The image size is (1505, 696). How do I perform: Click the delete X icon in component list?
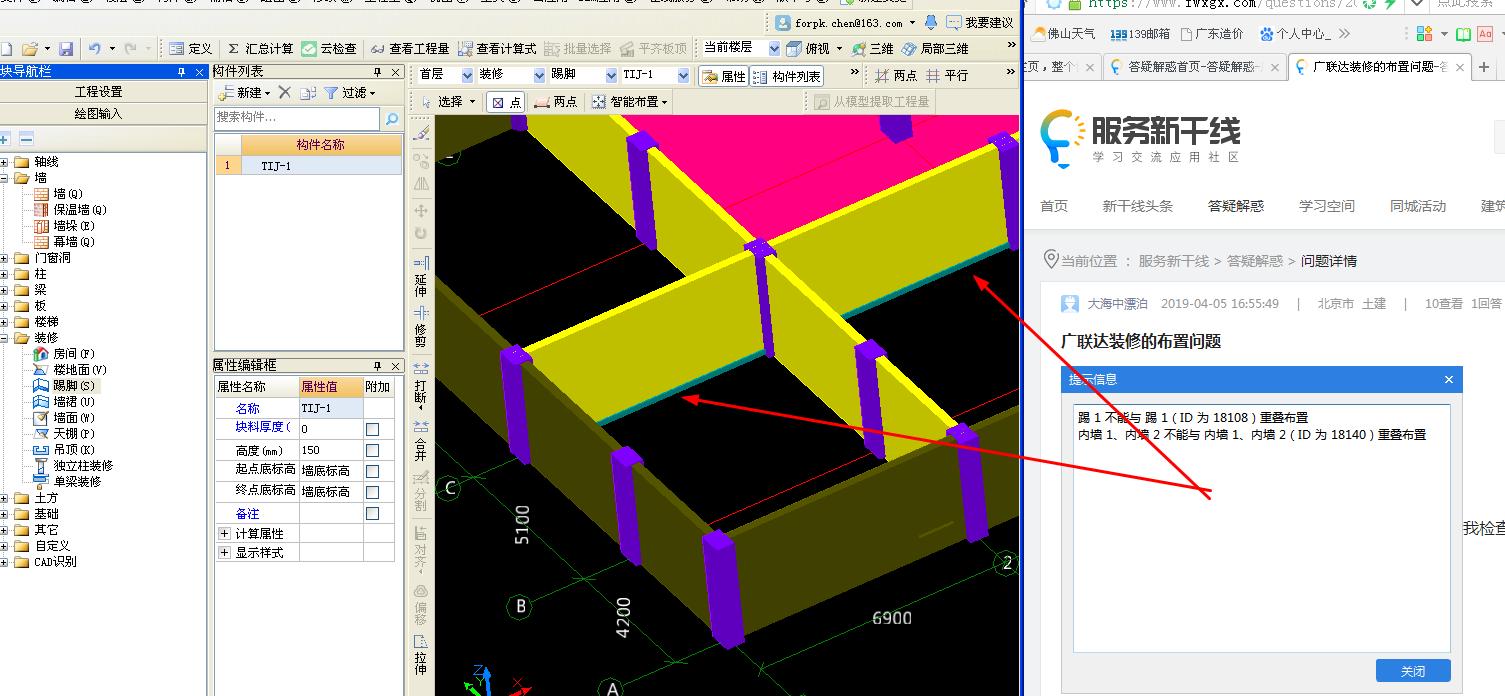point(284,92)
